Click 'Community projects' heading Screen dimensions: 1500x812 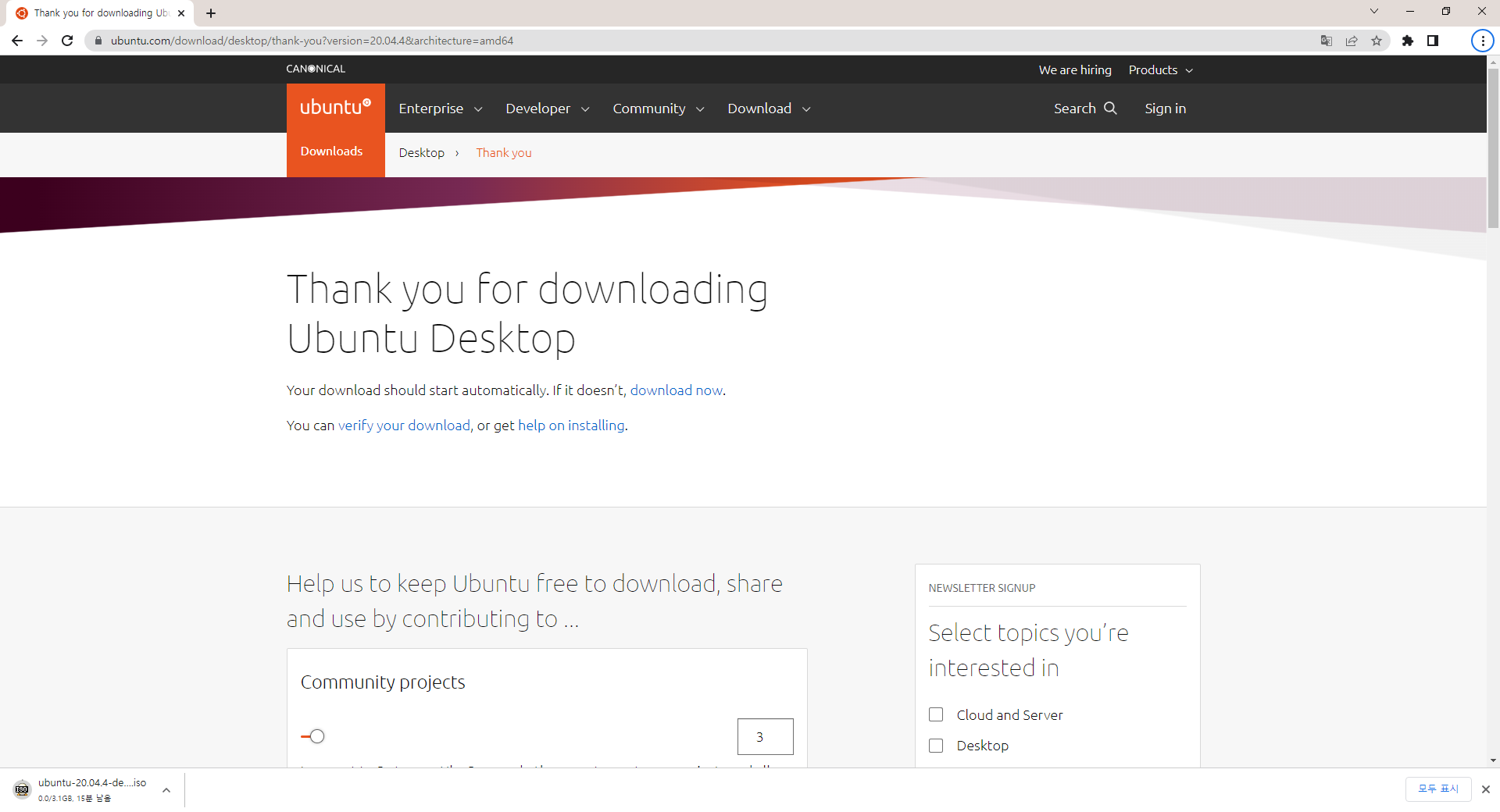click(x=383, y=682)
